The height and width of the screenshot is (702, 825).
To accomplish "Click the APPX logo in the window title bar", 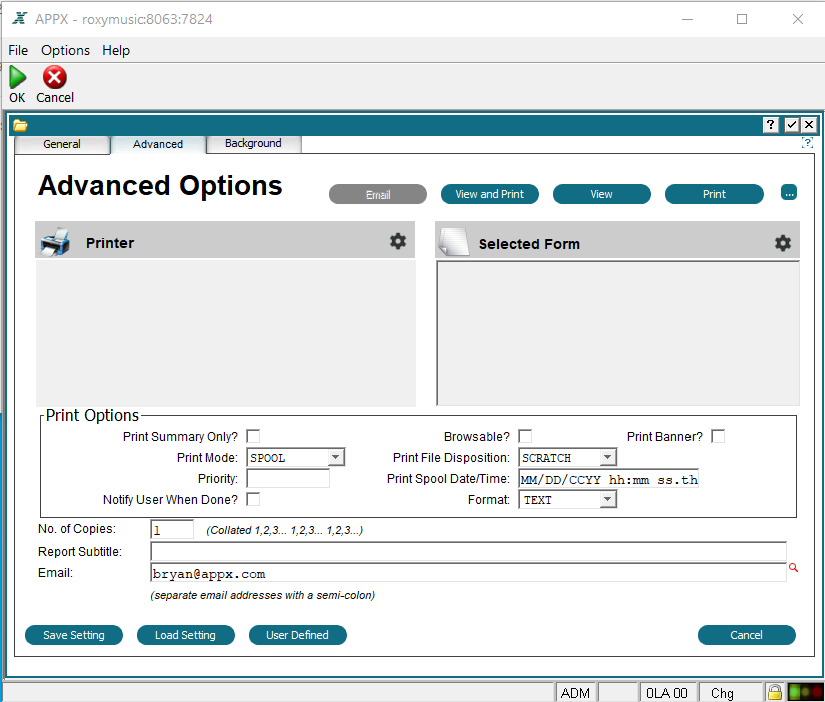I will coord(19,18).
